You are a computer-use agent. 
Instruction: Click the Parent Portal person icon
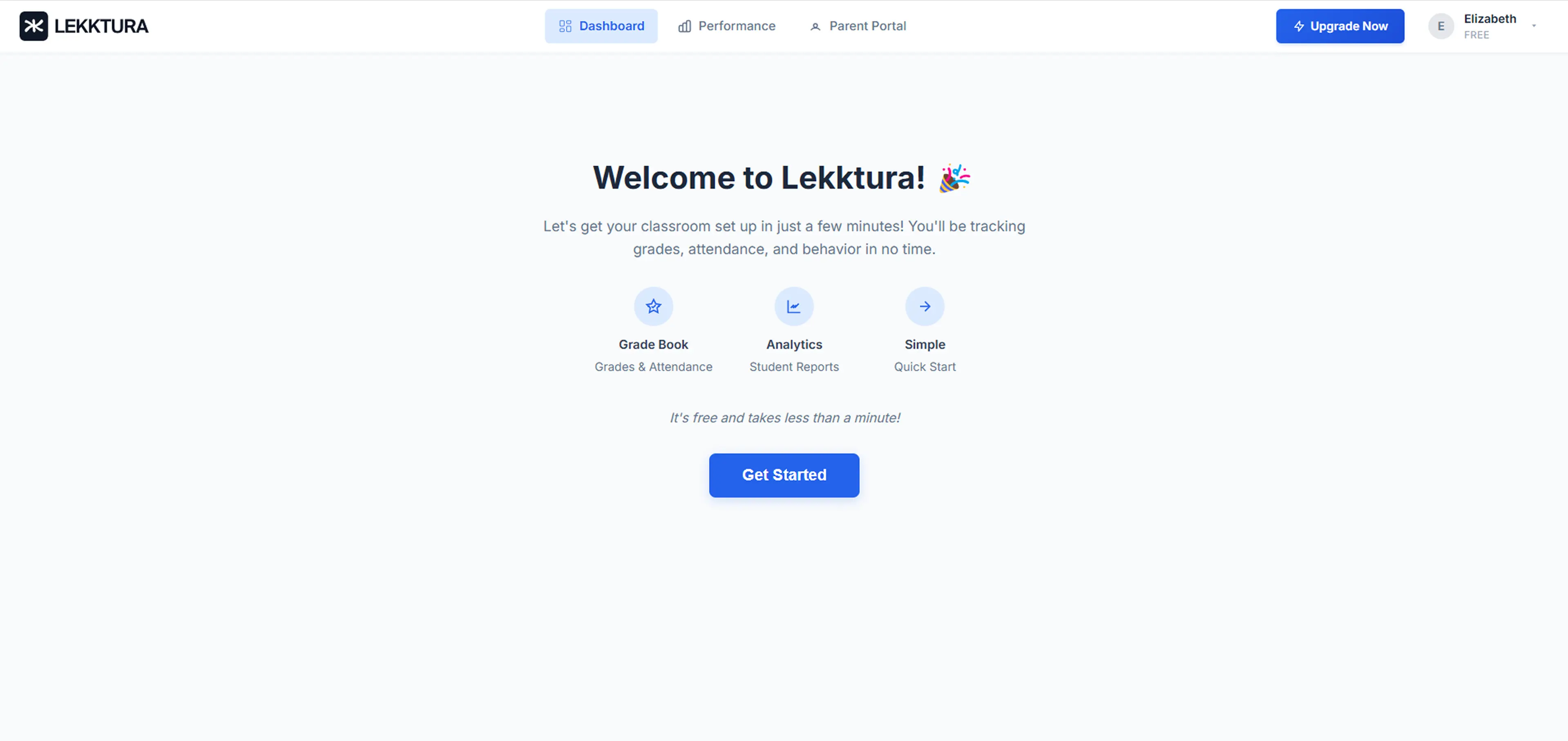[x=815, y=26]
